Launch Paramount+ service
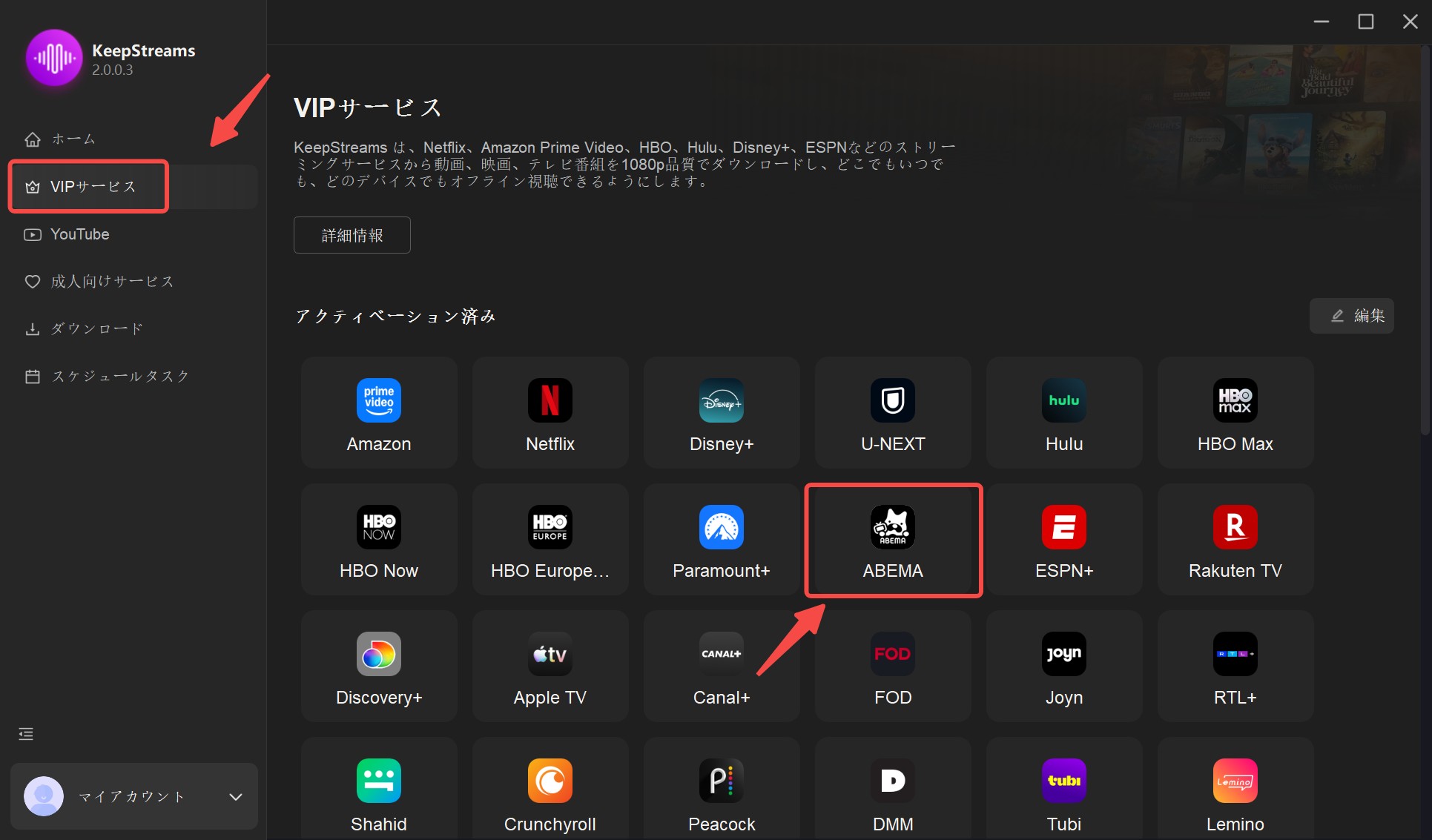This screenshot has width=1432, height=840. tap(722, 539)
